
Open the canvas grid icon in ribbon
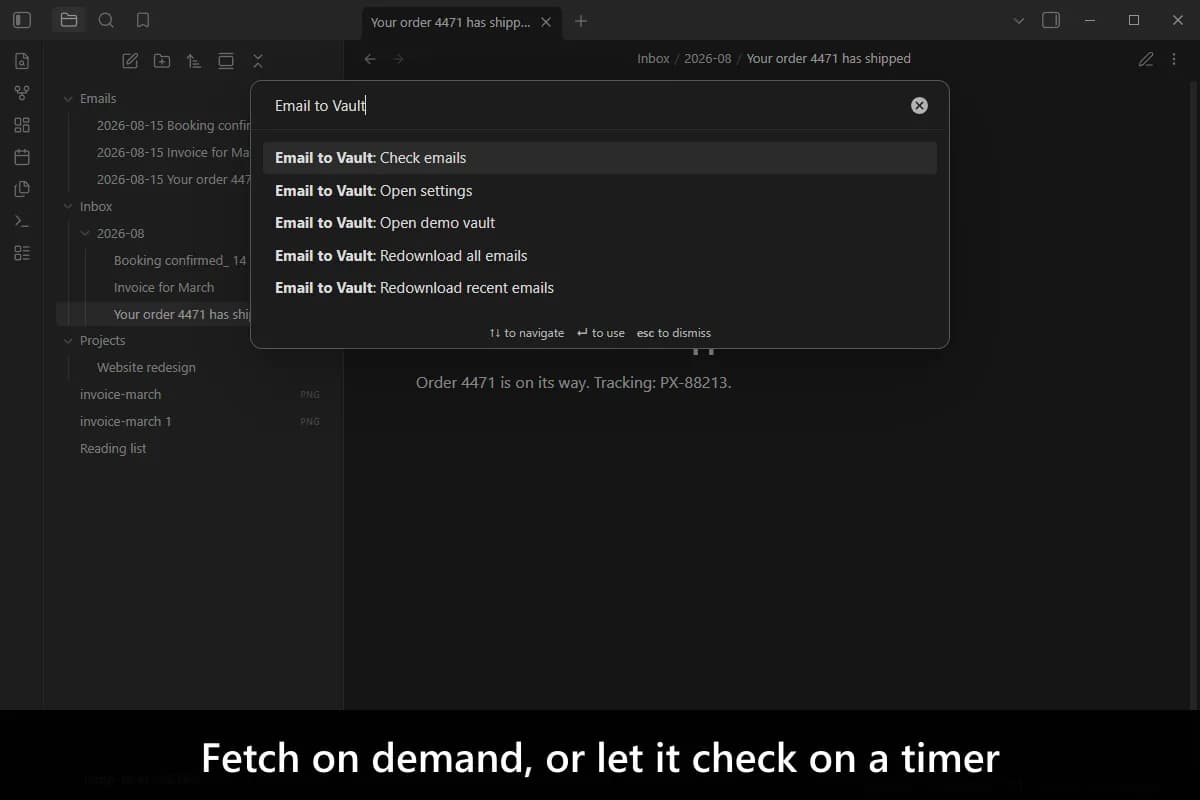pyautogui.click(x=22, y=125)
